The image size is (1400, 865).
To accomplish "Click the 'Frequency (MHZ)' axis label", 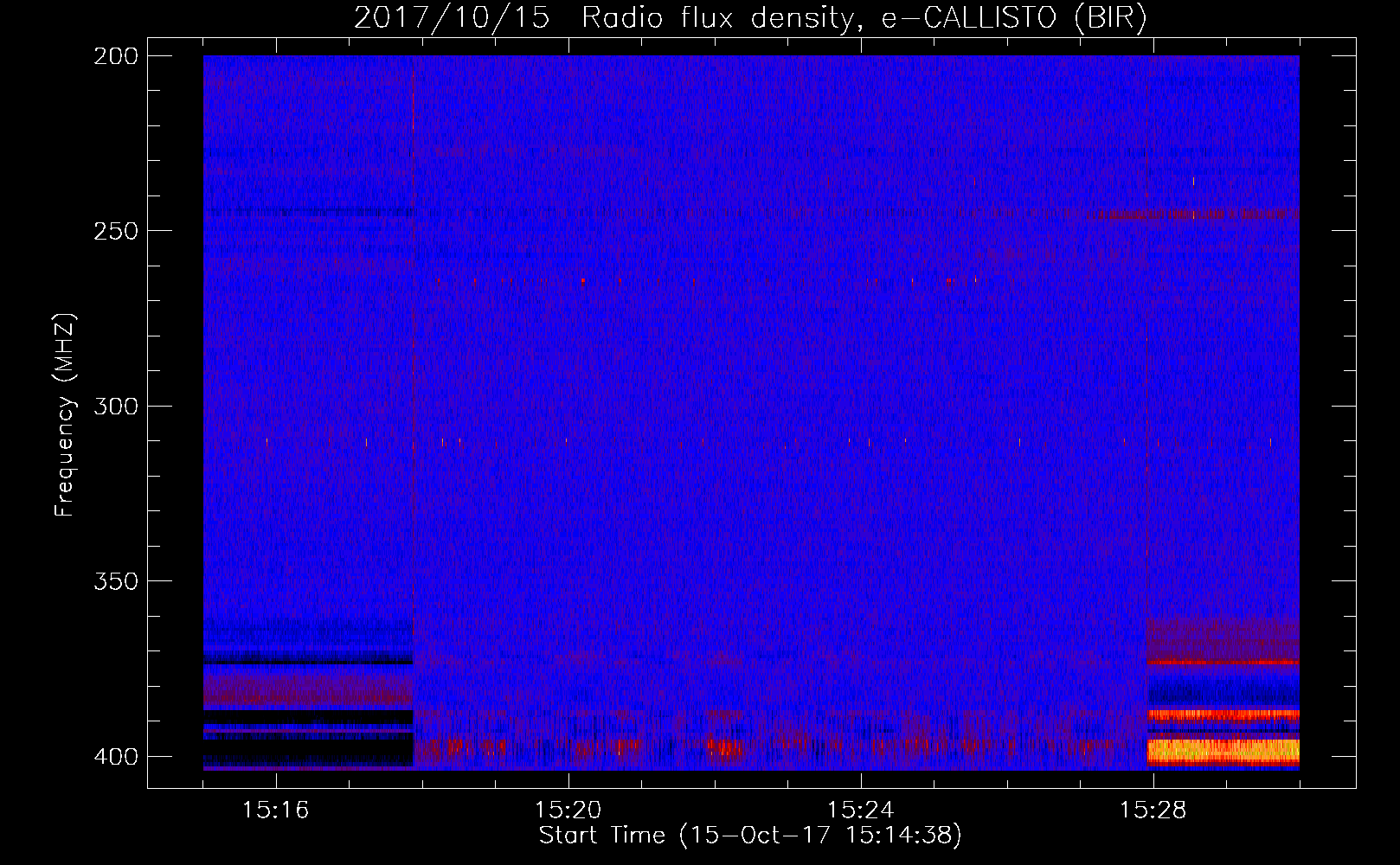I will [64, 415].
